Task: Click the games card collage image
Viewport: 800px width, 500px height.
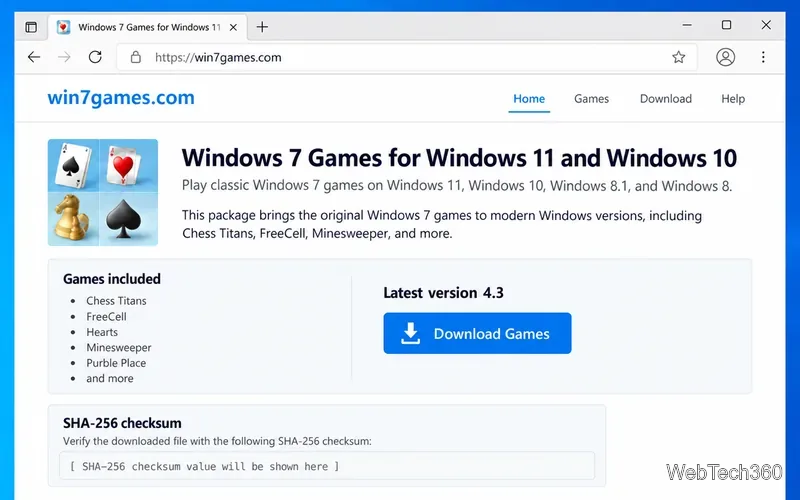Action: (103, 192)
